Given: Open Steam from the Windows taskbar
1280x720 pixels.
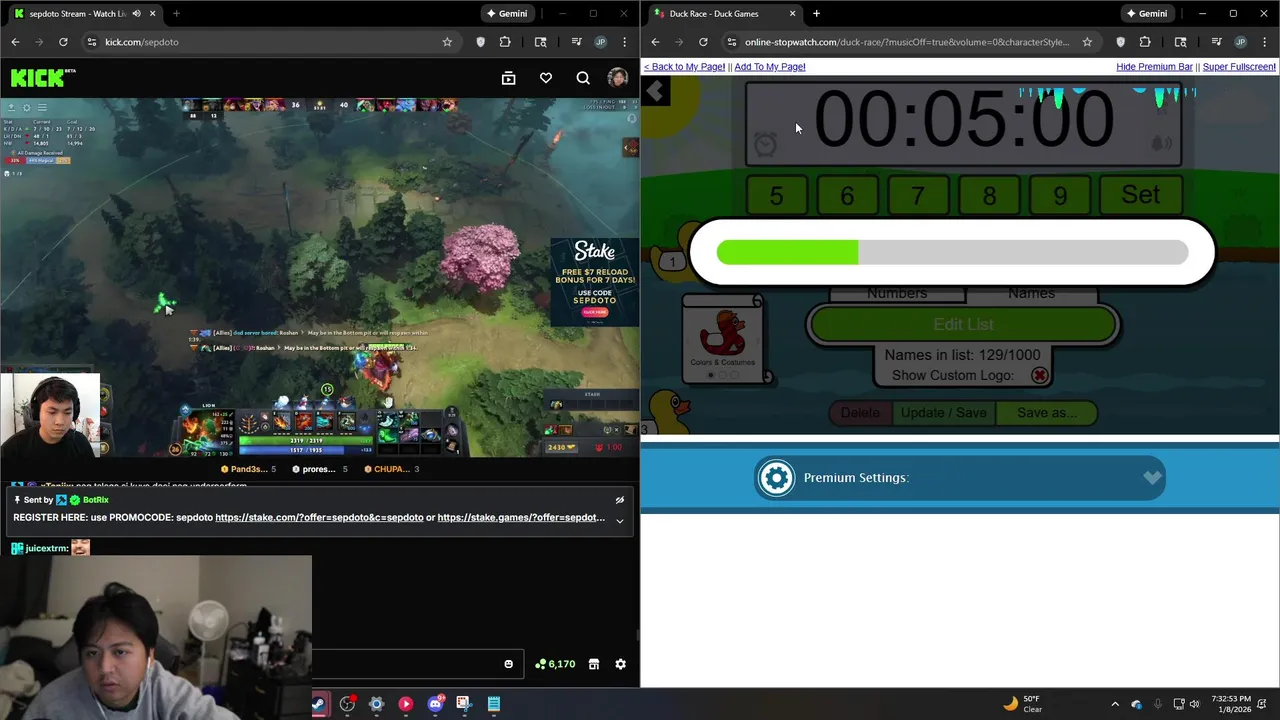Looking at the screenshot, I should [x=318, y=704].
